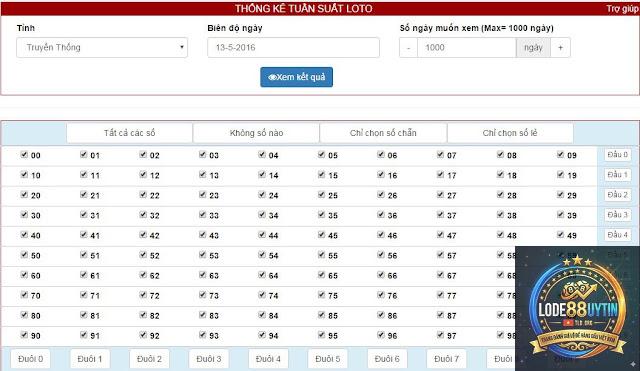640x371 pixels.
Task: Click the number of days field showing 1000
Action: tap(467, 47)
